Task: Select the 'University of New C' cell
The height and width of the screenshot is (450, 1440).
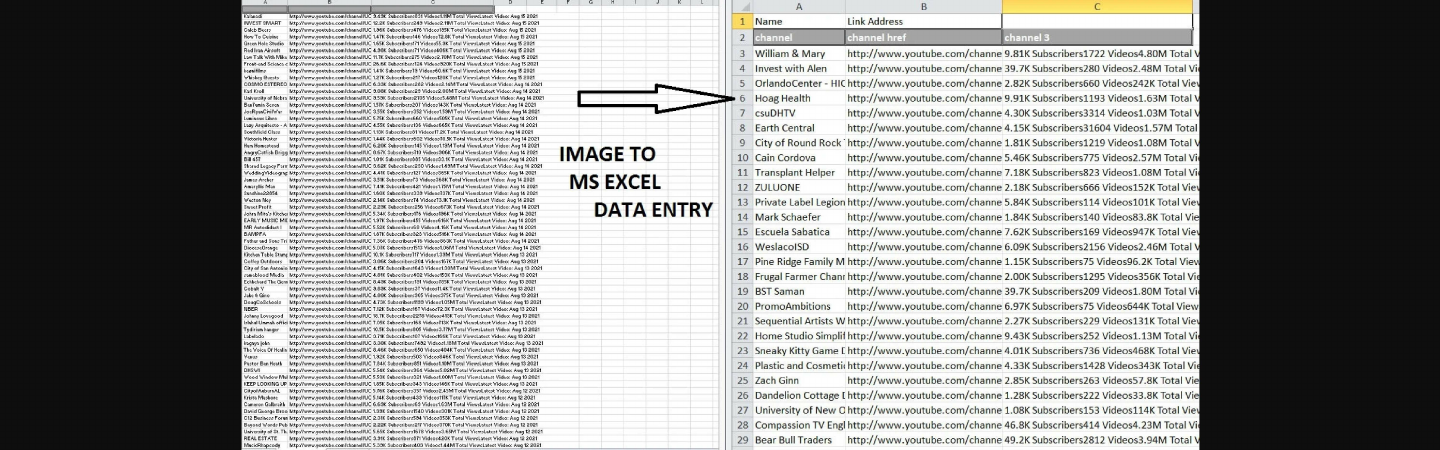Action: [x=798, y=410]
